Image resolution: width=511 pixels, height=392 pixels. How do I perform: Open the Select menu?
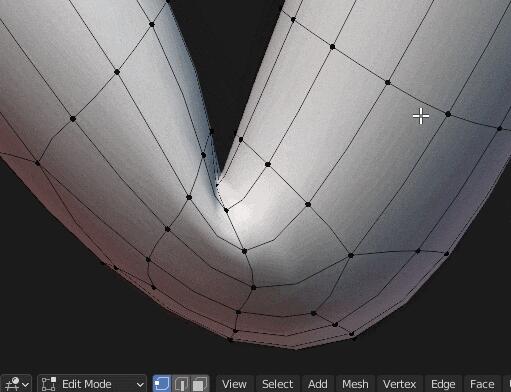click(277, 384)
